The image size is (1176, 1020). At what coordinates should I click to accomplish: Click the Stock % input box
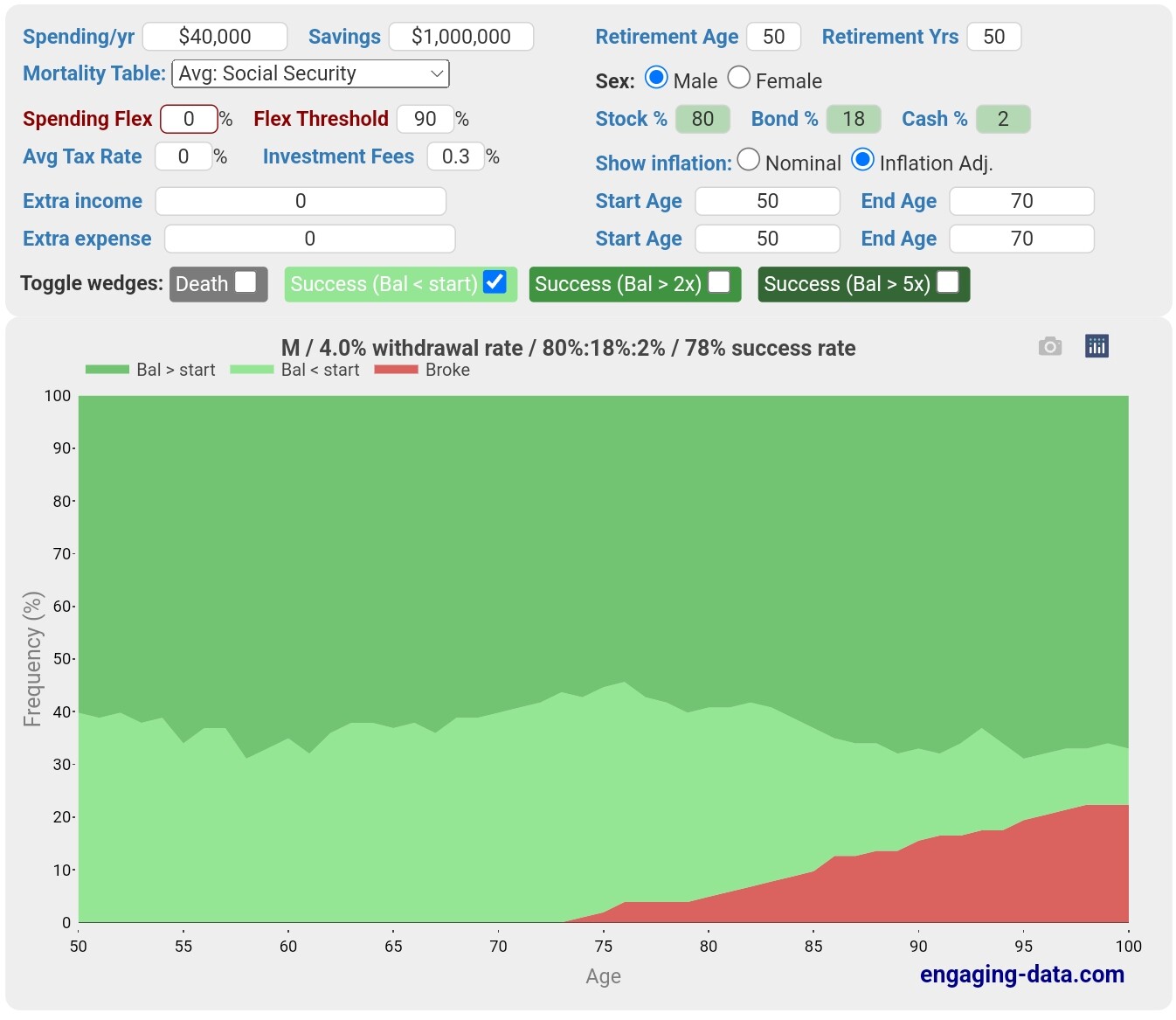point(702,119)
